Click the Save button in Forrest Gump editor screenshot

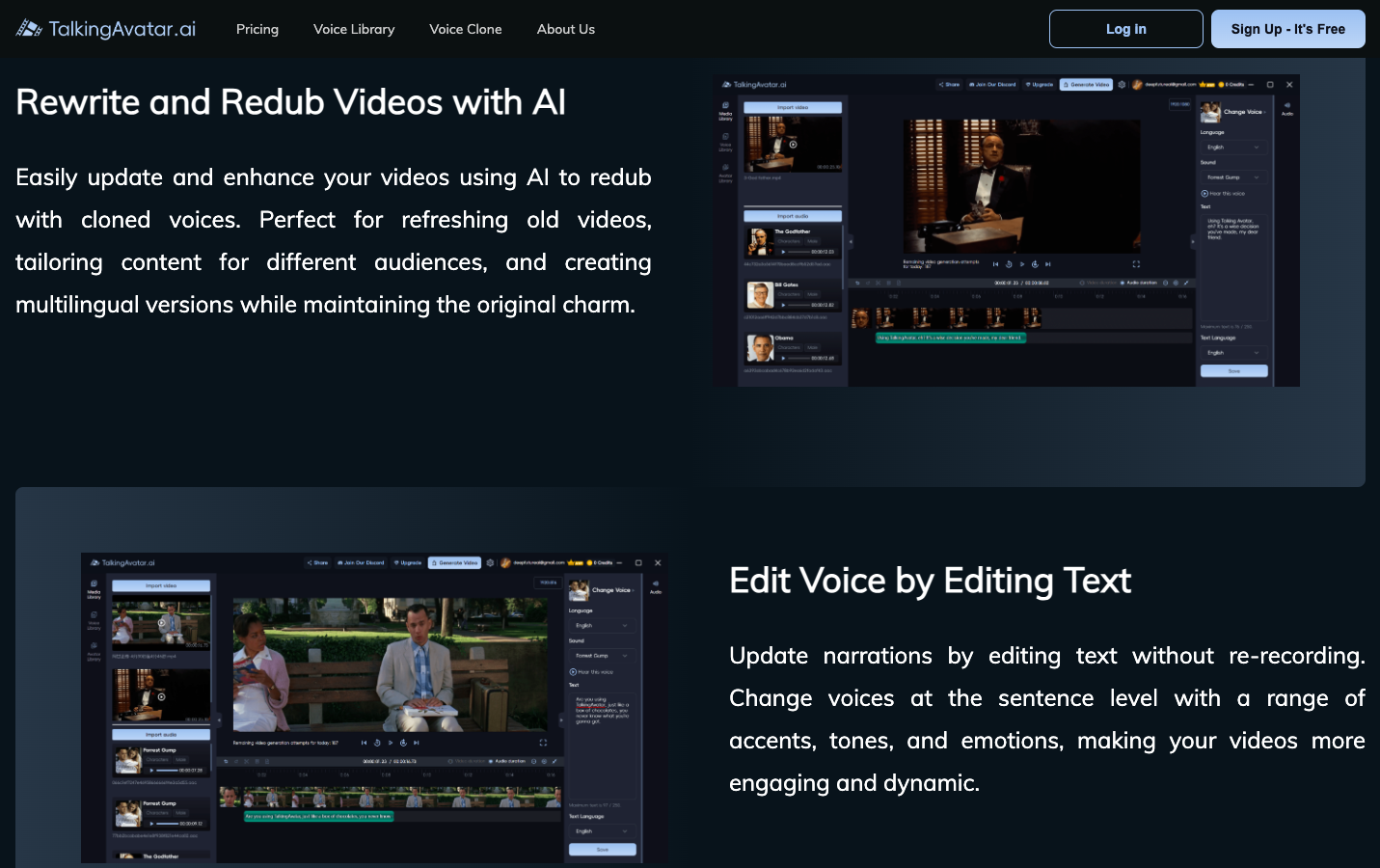pos(602,850)
